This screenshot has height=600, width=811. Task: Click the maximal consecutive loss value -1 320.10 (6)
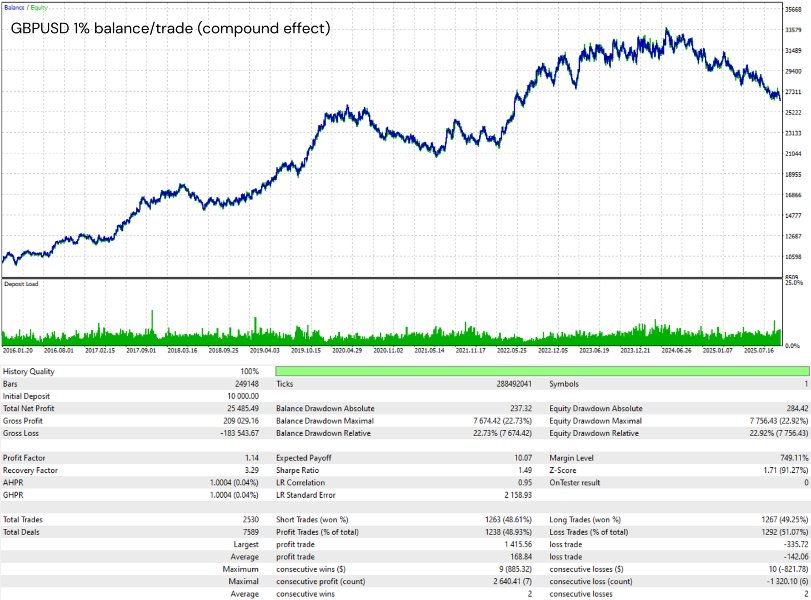pos(788,582)
